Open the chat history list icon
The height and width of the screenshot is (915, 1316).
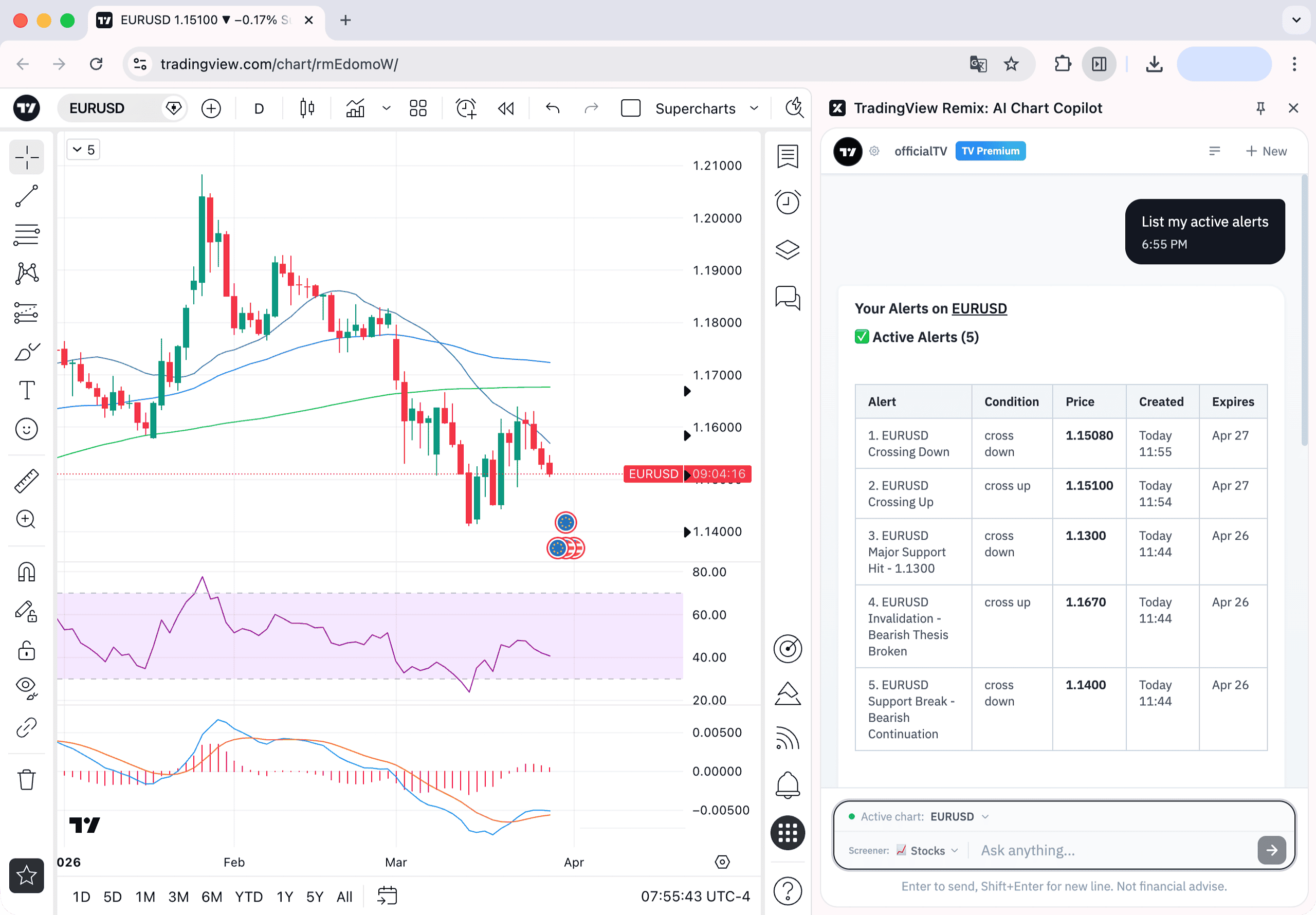pos(1214,151)
